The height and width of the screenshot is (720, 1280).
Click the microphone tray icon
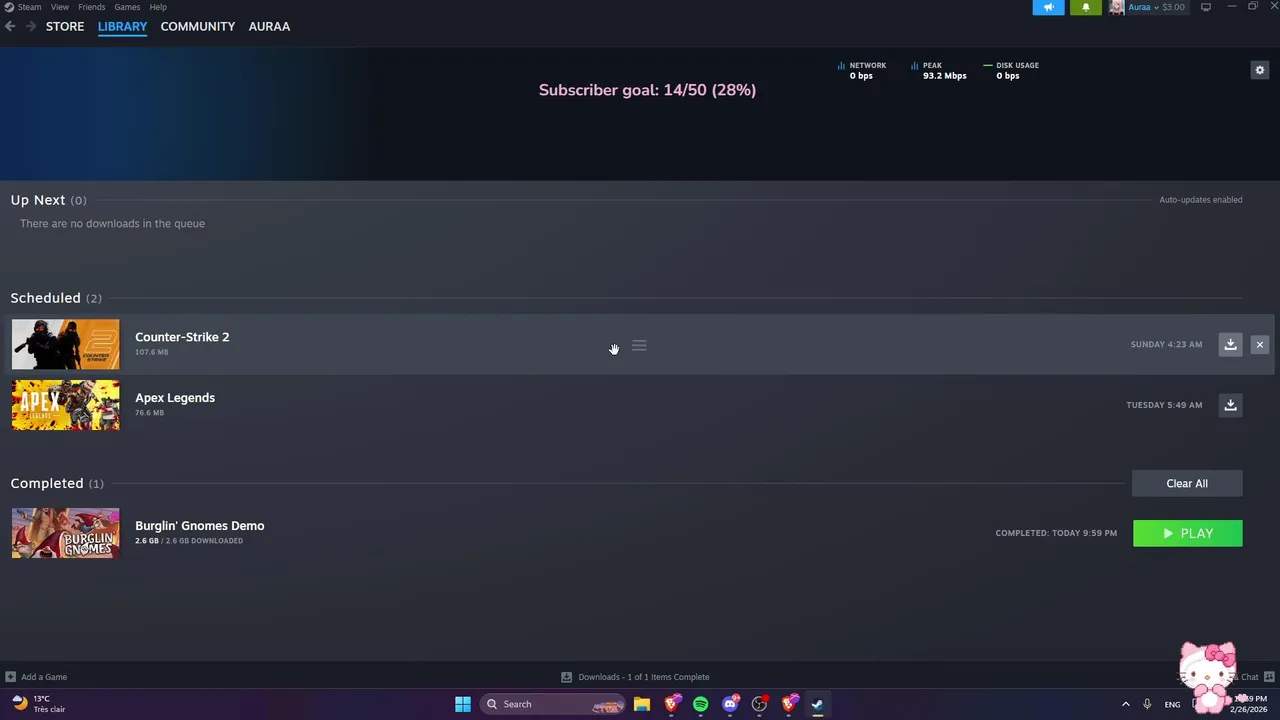1147,704
